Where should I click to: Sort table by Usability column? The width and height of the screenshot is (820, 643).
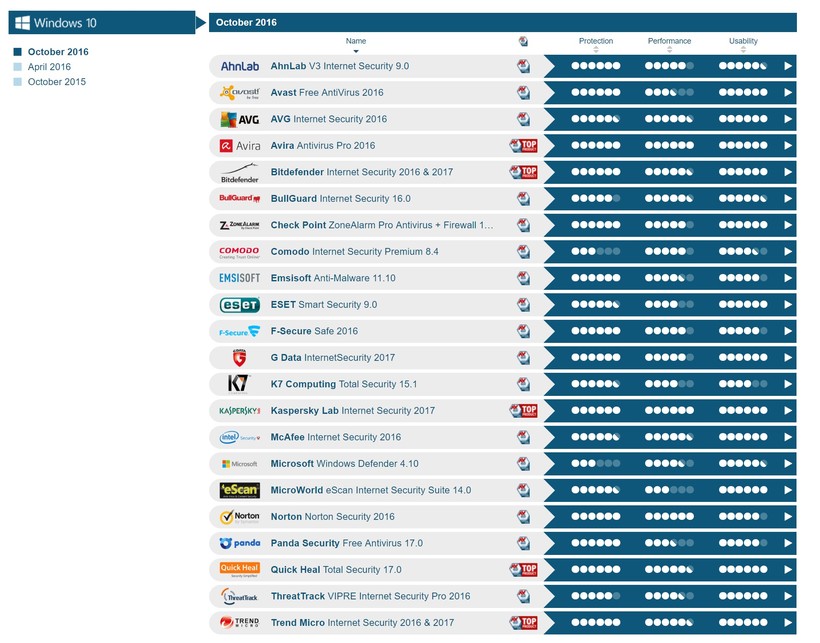coord(743,44)
